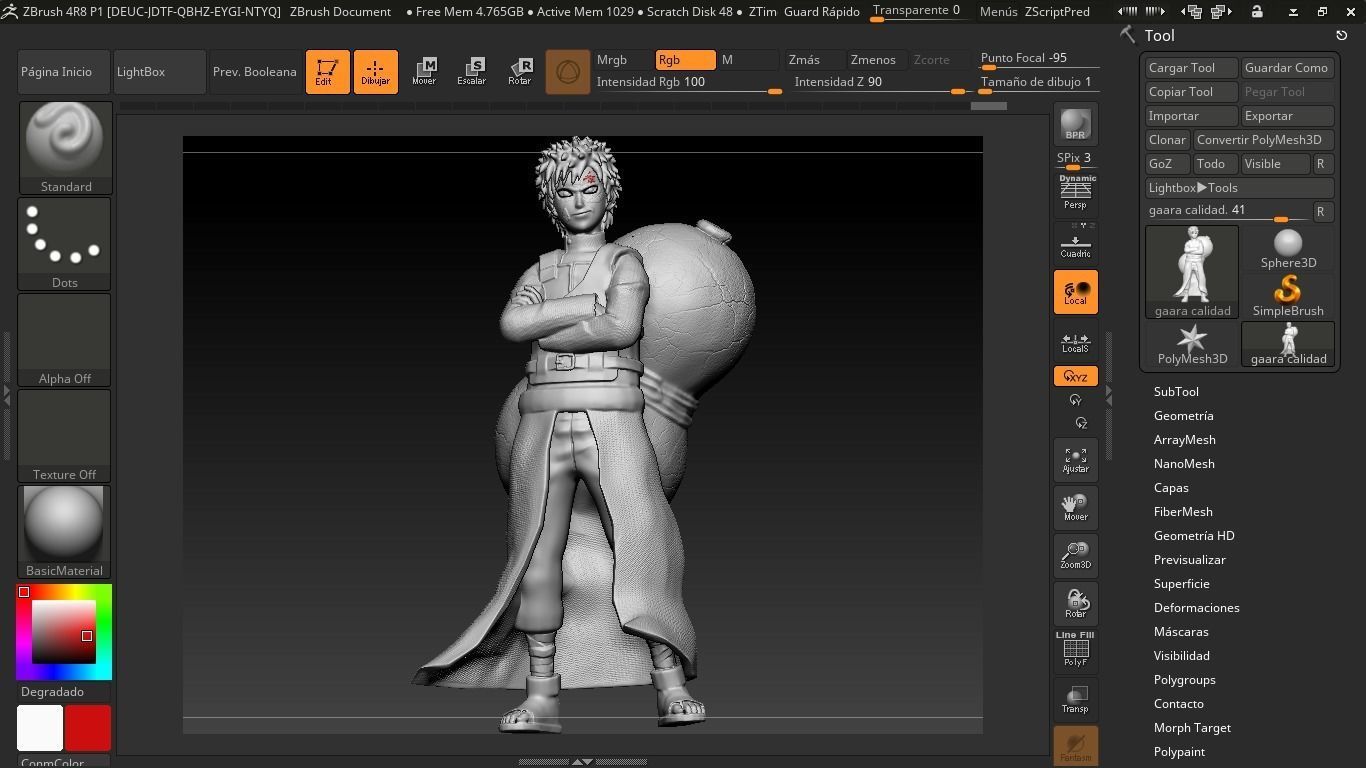Screen dimensions: 1366x768
Task: Expand the Geometría section
Action: pos(1183,416)
